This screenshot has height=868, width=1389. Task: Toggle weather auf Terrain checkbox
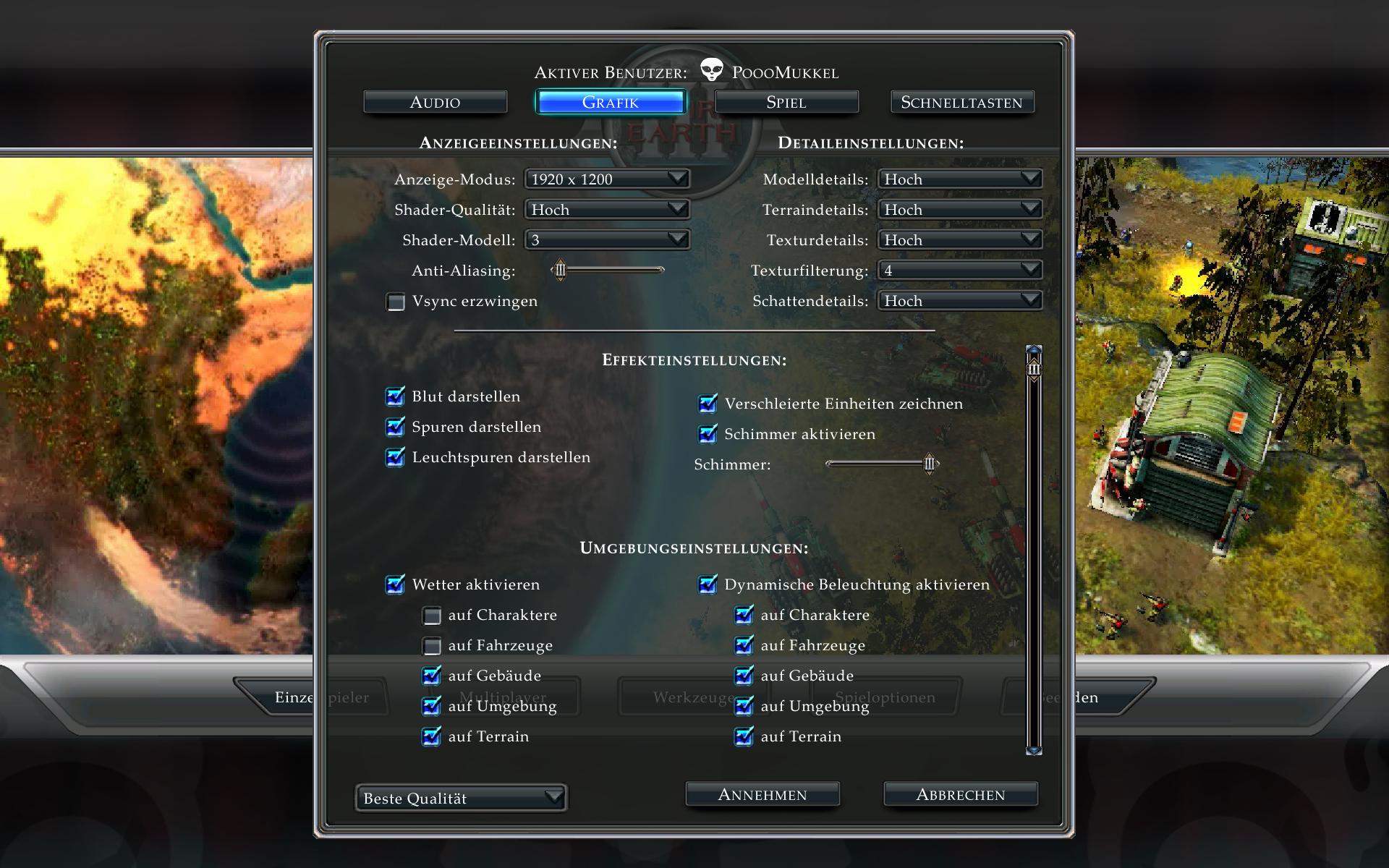(x=432, y=736)
